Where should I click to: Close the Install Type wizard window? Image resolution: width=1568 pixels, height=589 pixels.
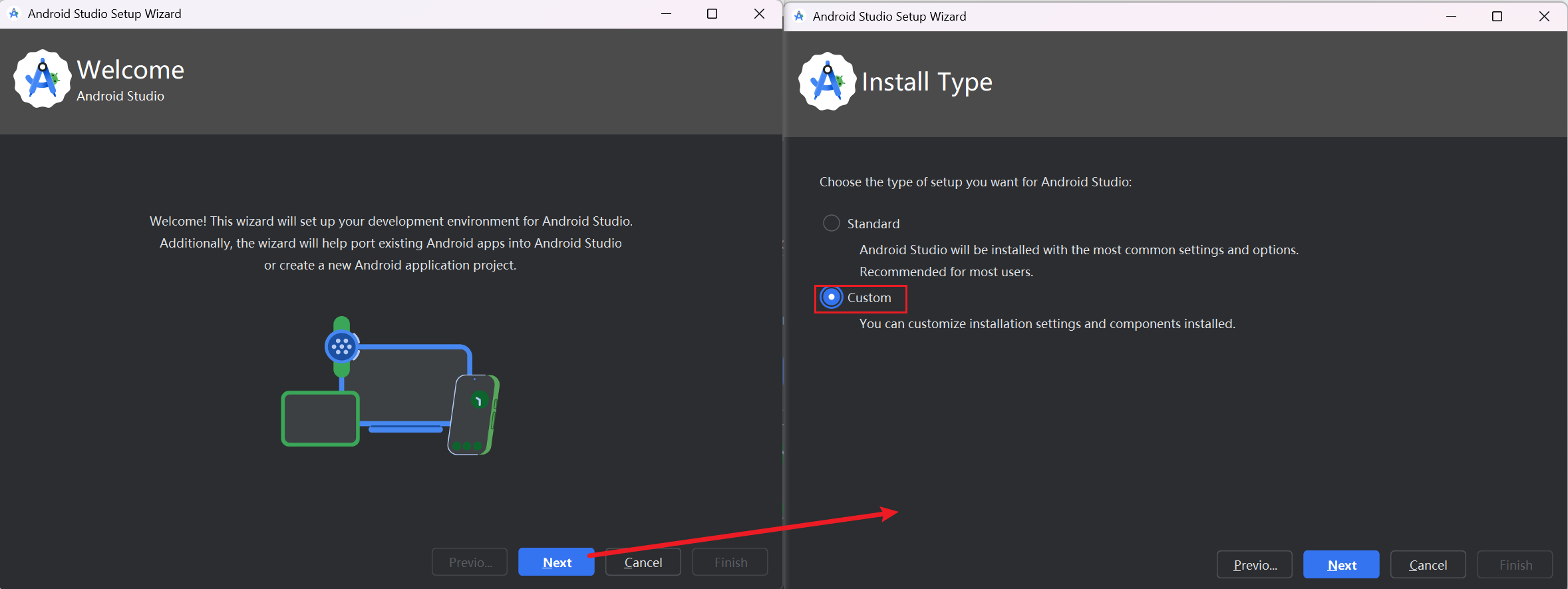(1544, 16)
